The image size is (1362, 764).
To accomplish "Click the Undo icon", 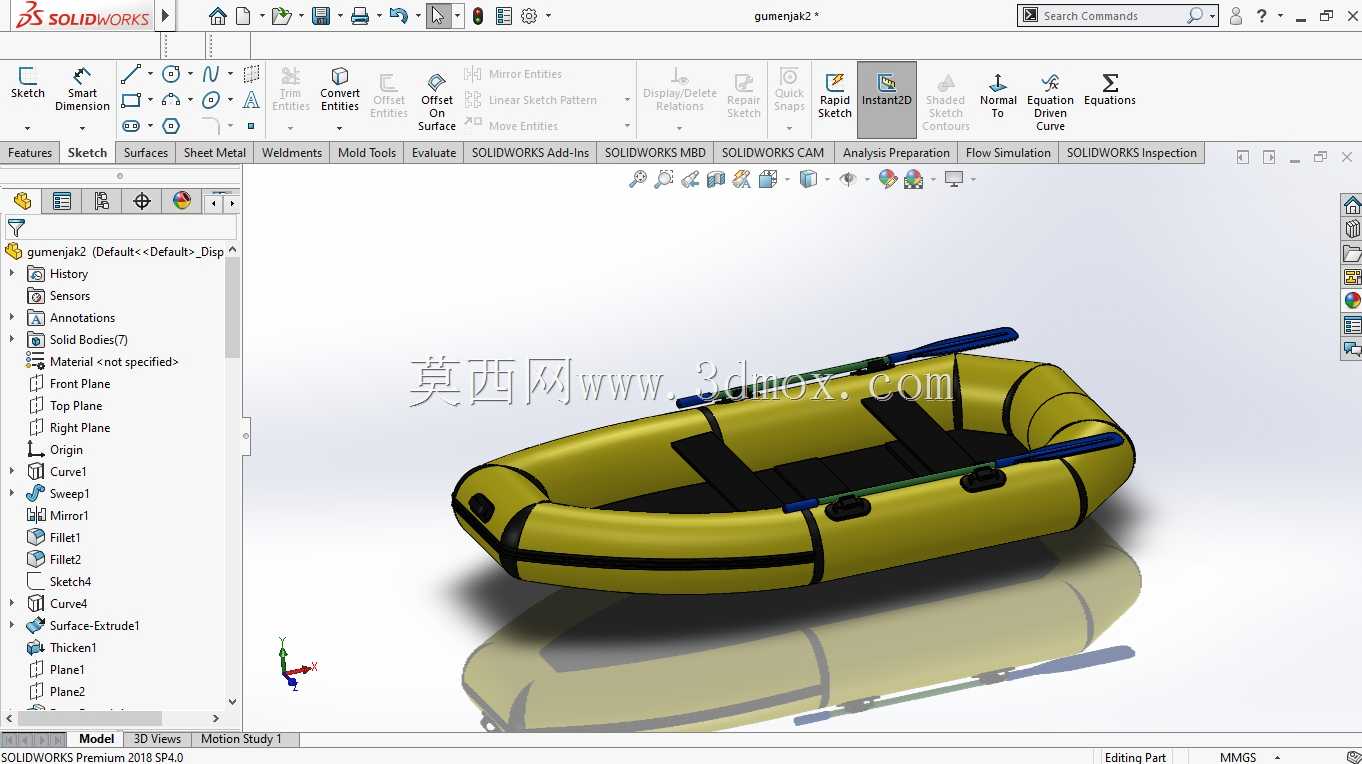I will (x=398, y=16).
